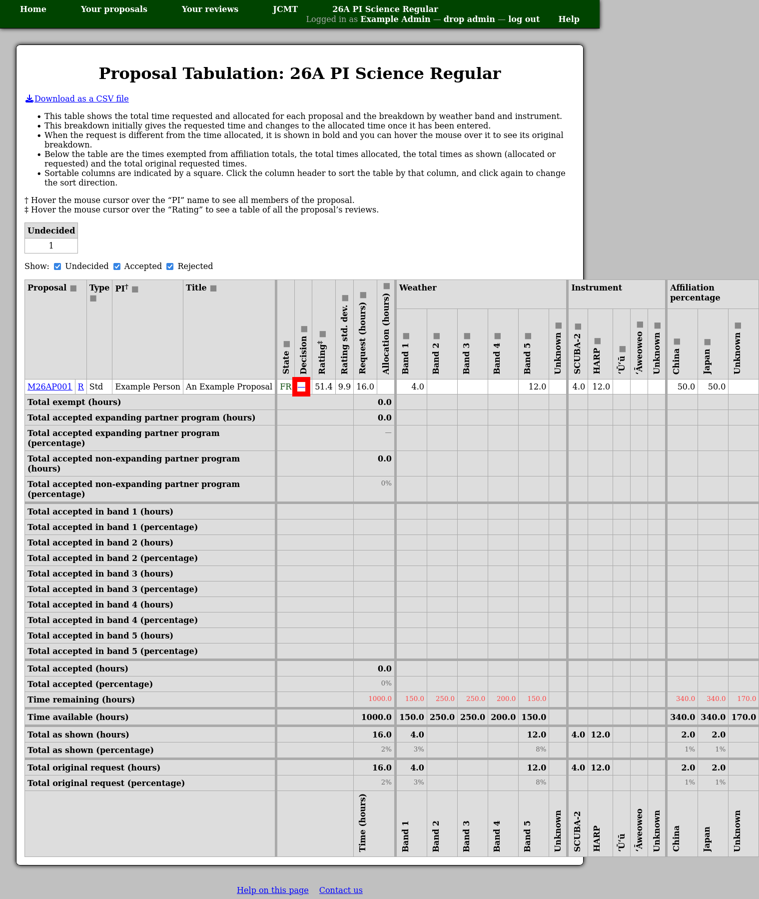
Task: Open the R reviews link for M26AP001
Action: [81, 387]
